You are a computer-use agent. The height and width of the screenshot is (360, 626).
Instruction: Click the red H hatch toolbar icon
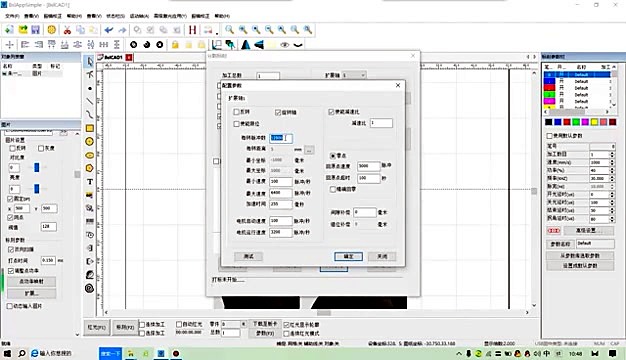pyautogui.click(x=192, y=30)
